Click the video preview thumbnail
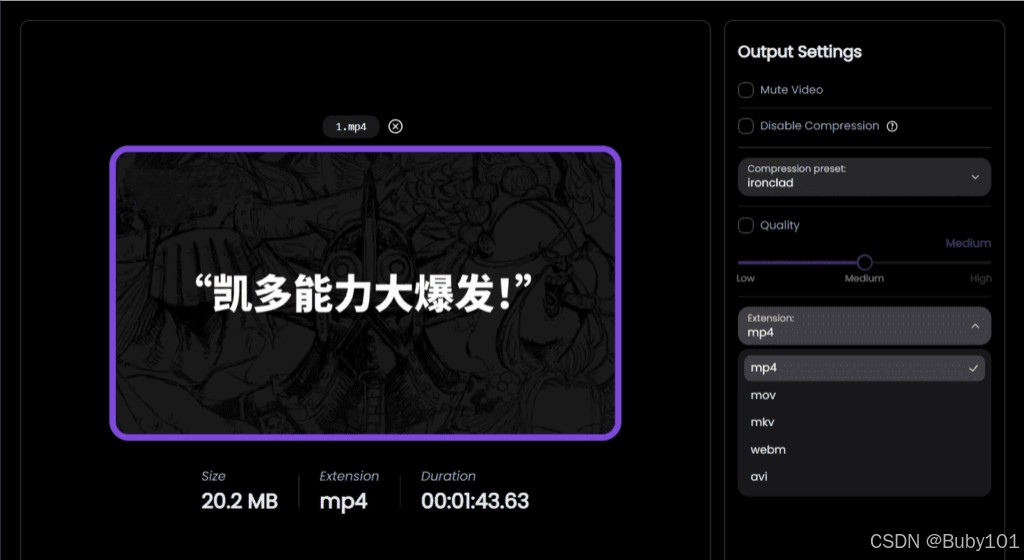The width and height of the screenshot is (1024, 560). tap(365, 293)
